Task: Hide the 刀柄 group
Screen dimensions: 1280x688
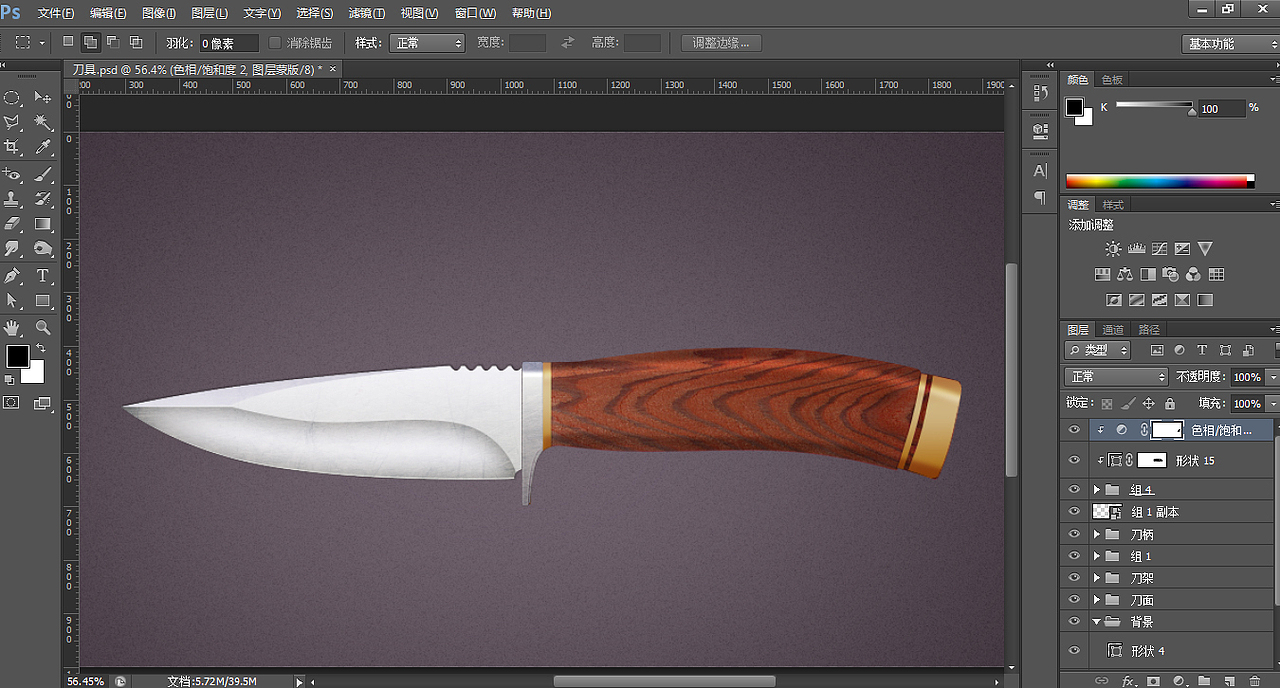Action: click(x=1074, y=534)
